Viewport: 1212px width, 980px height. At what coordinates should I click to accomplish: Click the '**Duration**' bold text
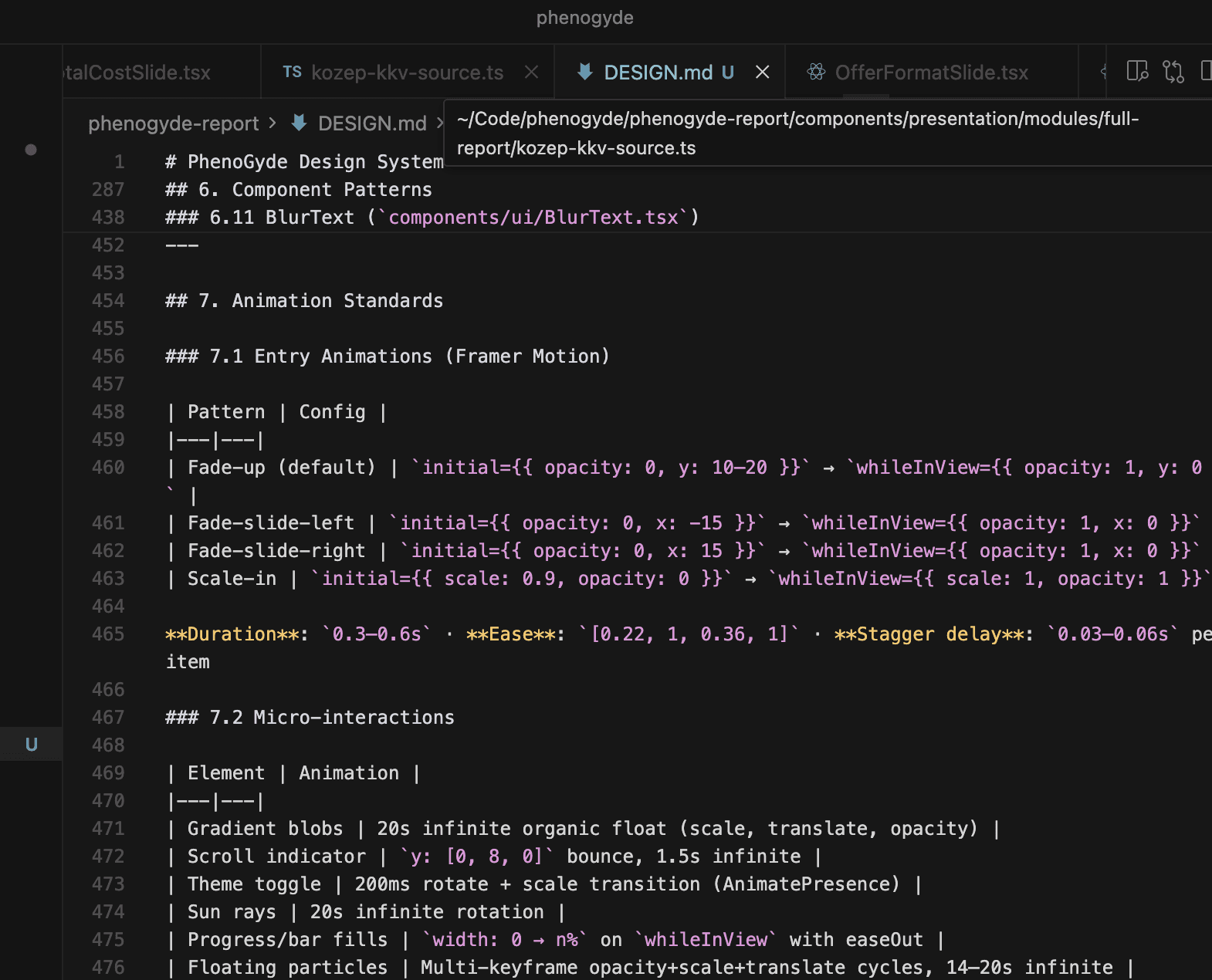232,634
